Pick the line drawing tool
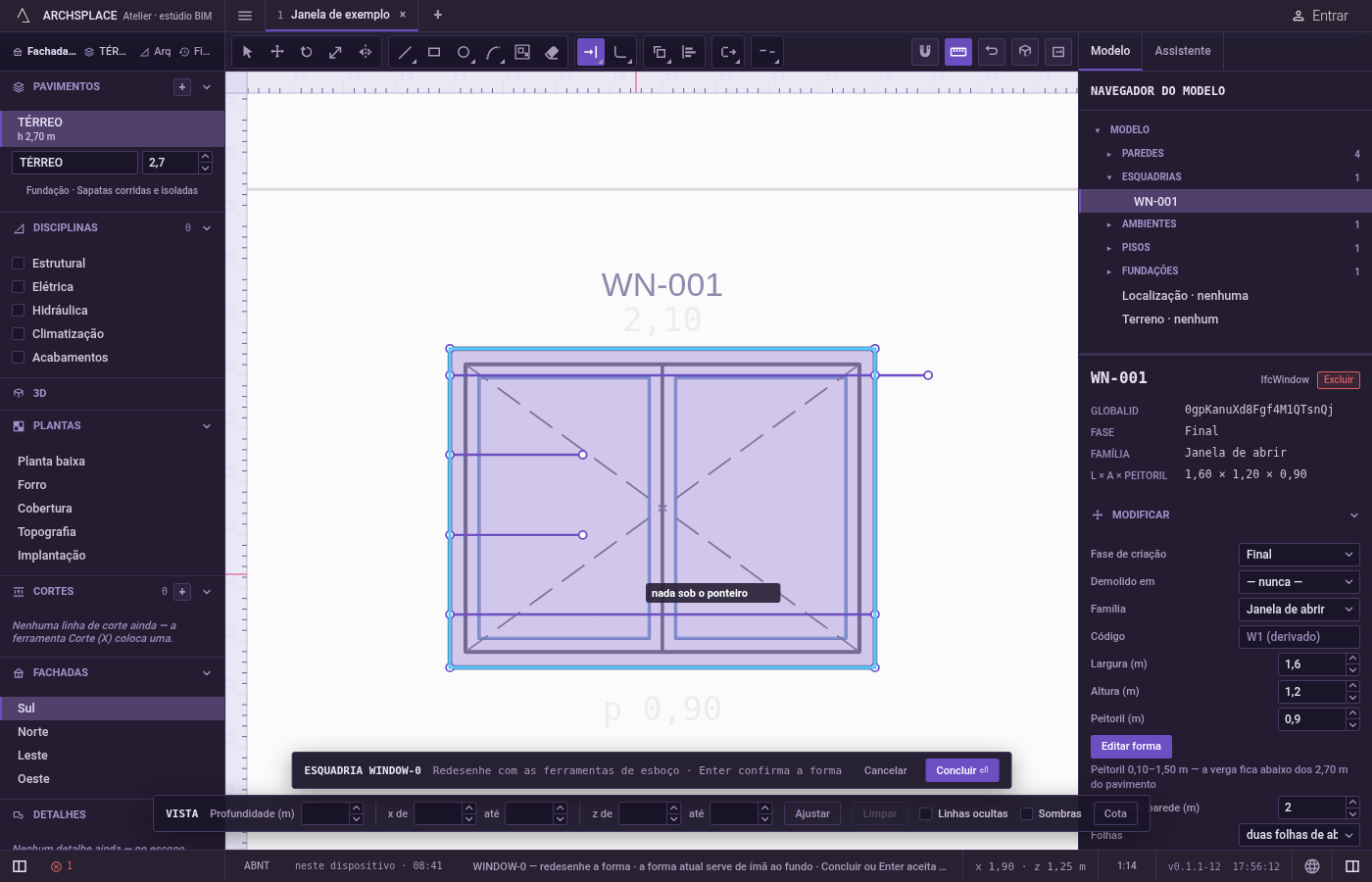The image size is (1372, 882). [x=405, y=52]
